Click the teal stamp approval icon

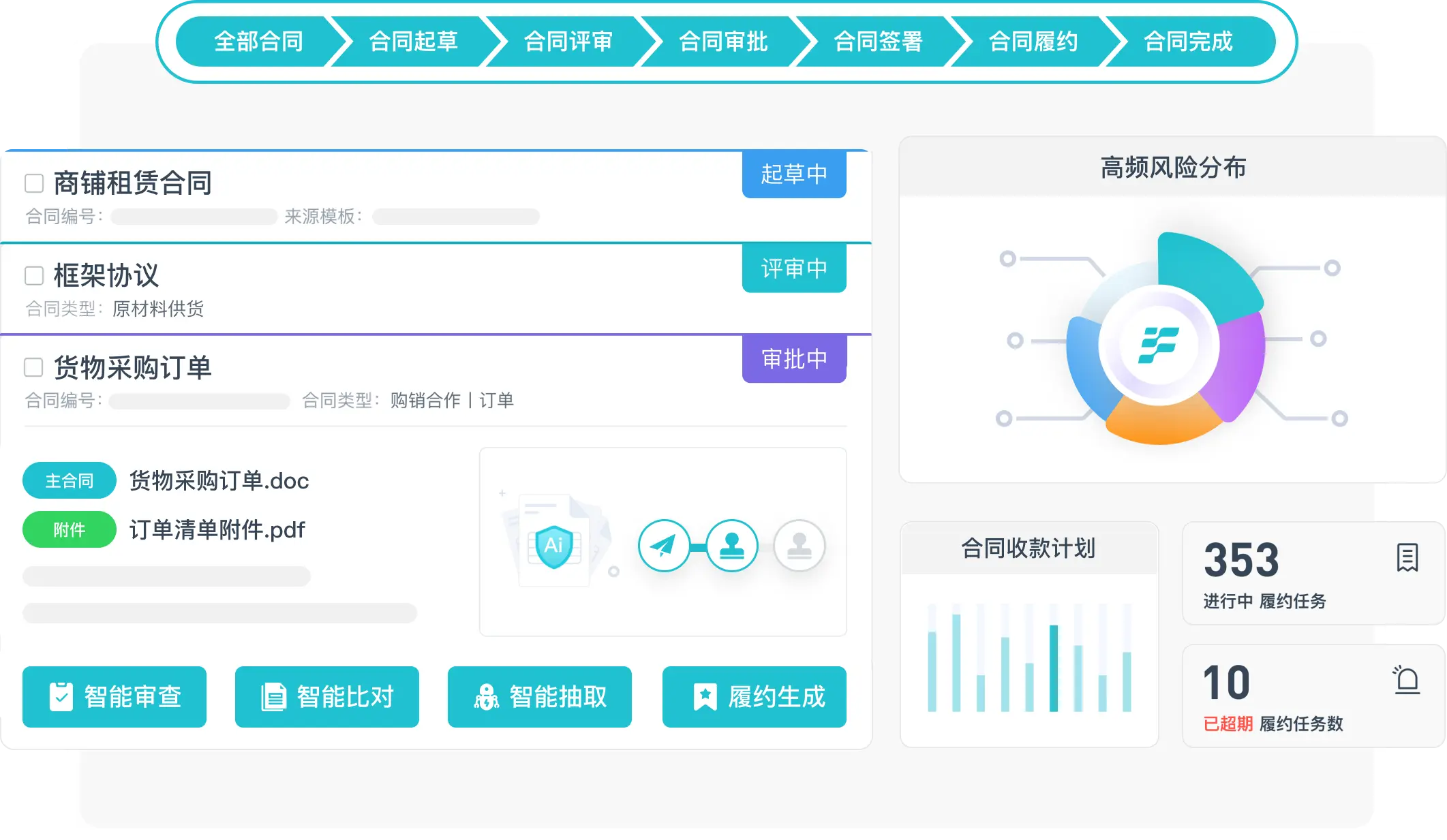[x=732, y=546]
